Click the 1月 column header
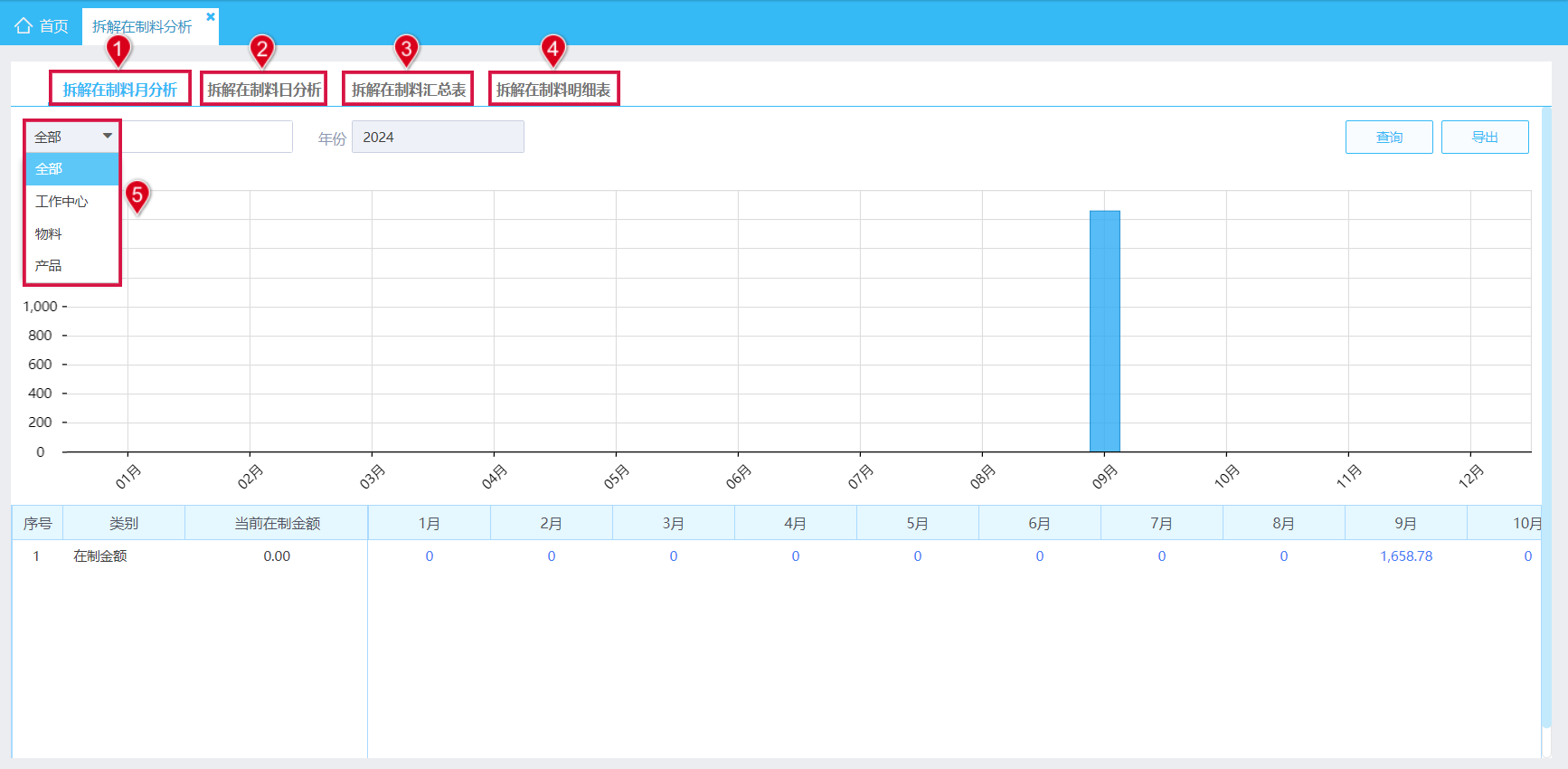The image size is (1568, 769). point(430,524)
